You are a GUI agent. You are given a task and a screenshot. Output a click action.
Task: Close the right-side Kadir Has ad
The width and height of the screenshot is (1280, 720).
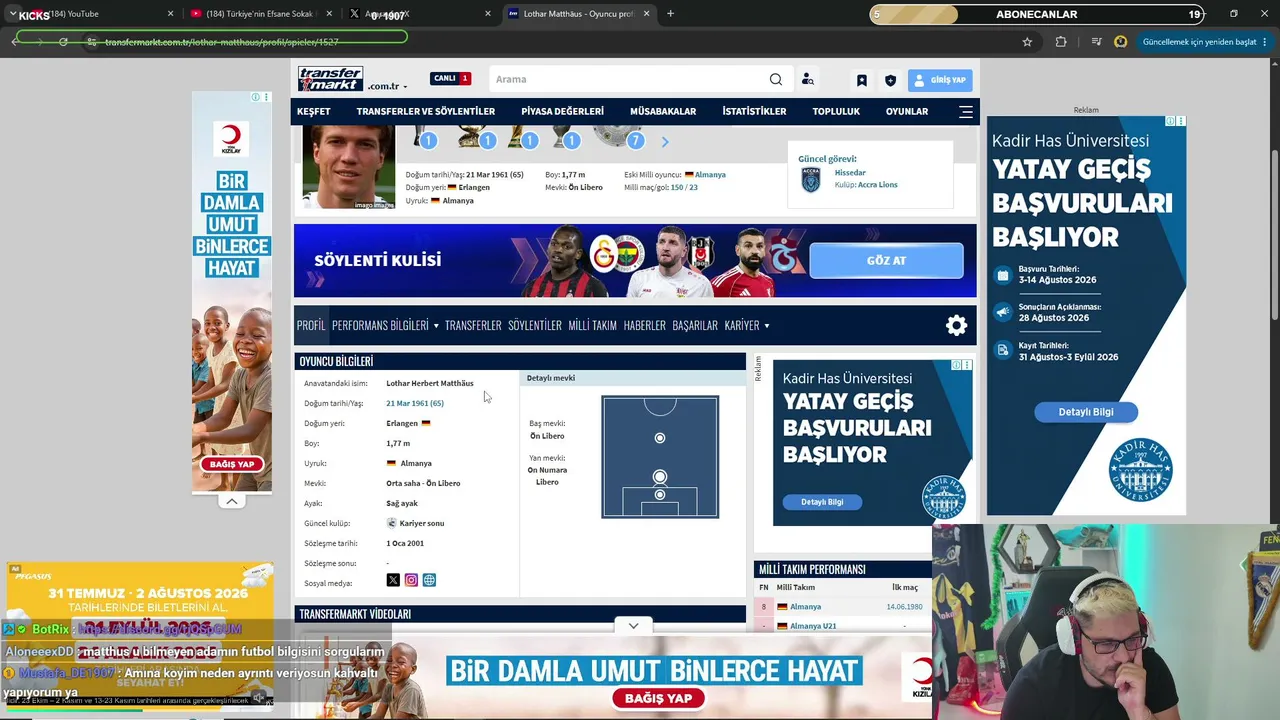tap(1181, 121)
